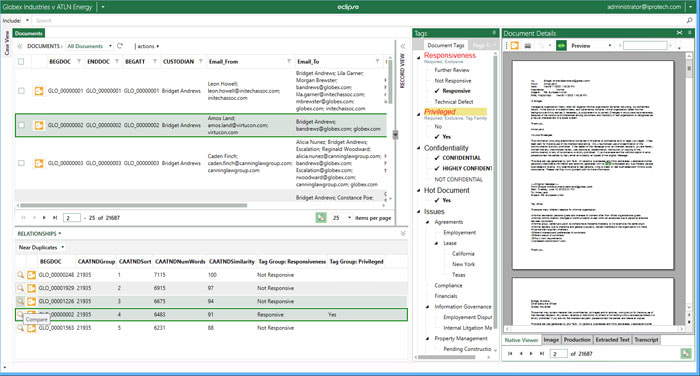This screenshot has height=376, width=700.
Task: Open the Case View side tab
Action: [x=7, y=43]
